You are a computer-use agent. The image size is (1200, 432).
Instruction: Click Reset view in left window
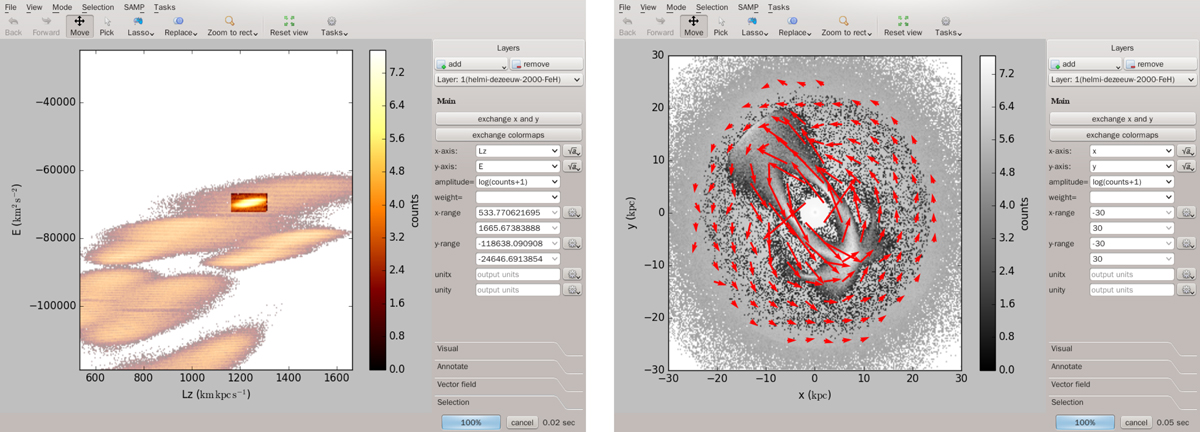[x=289, y=25]
